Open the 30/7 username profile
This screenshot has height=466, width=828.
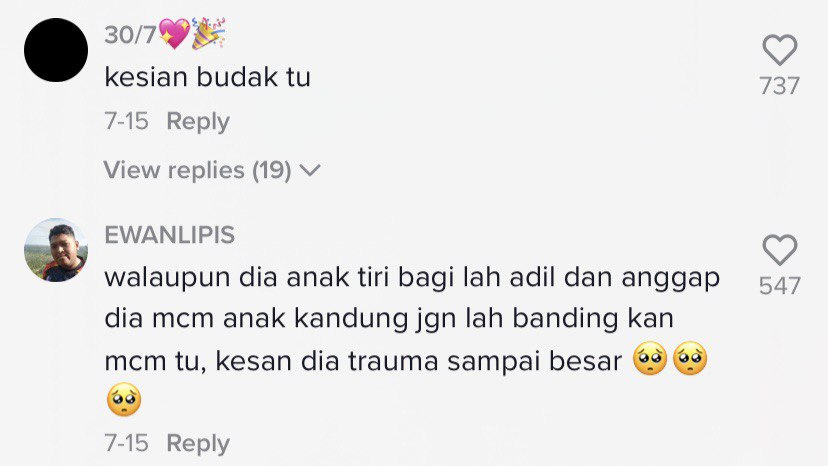tap(165, 34)
